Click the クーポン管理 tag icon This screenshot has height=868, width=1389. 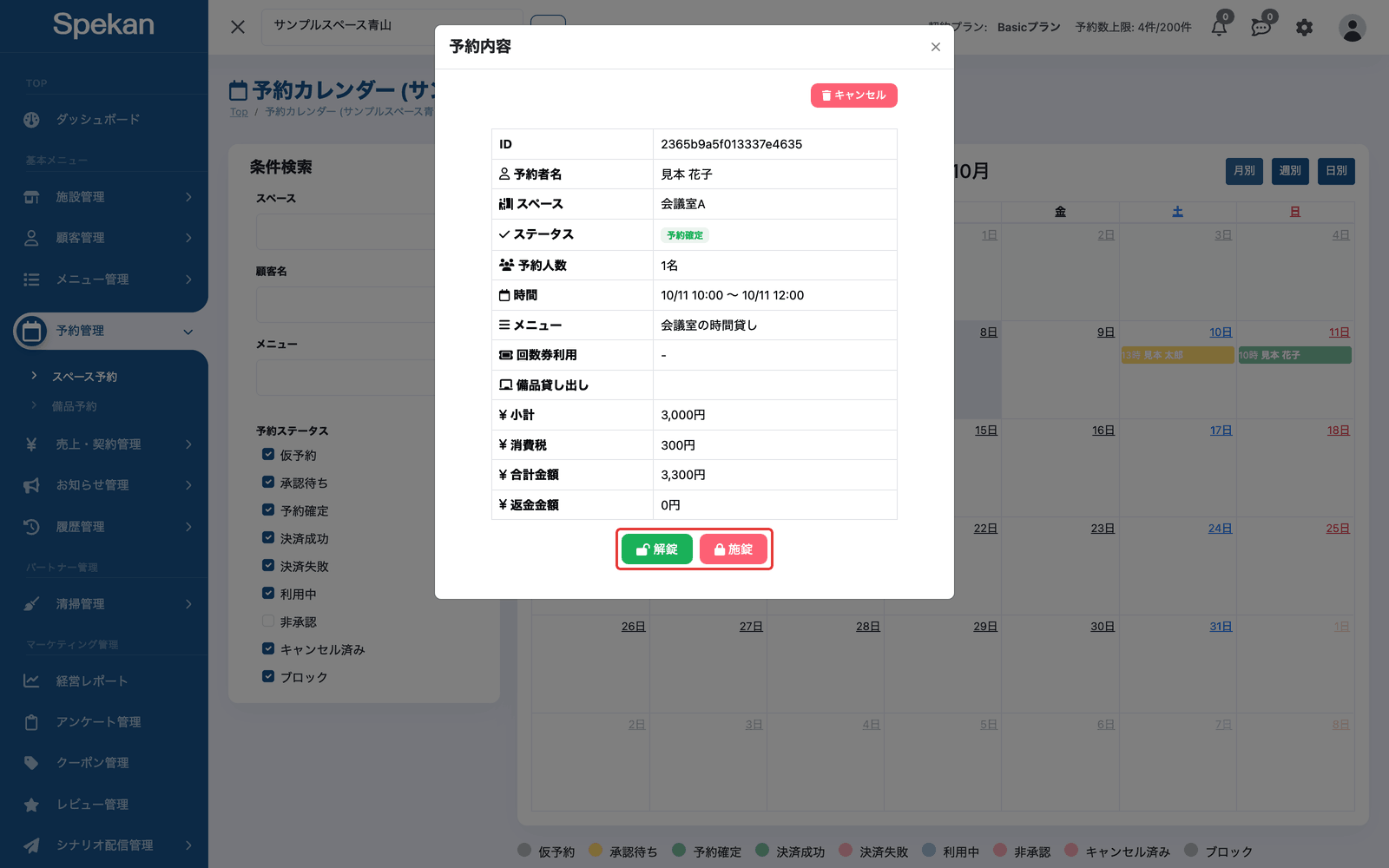(31, 763)
